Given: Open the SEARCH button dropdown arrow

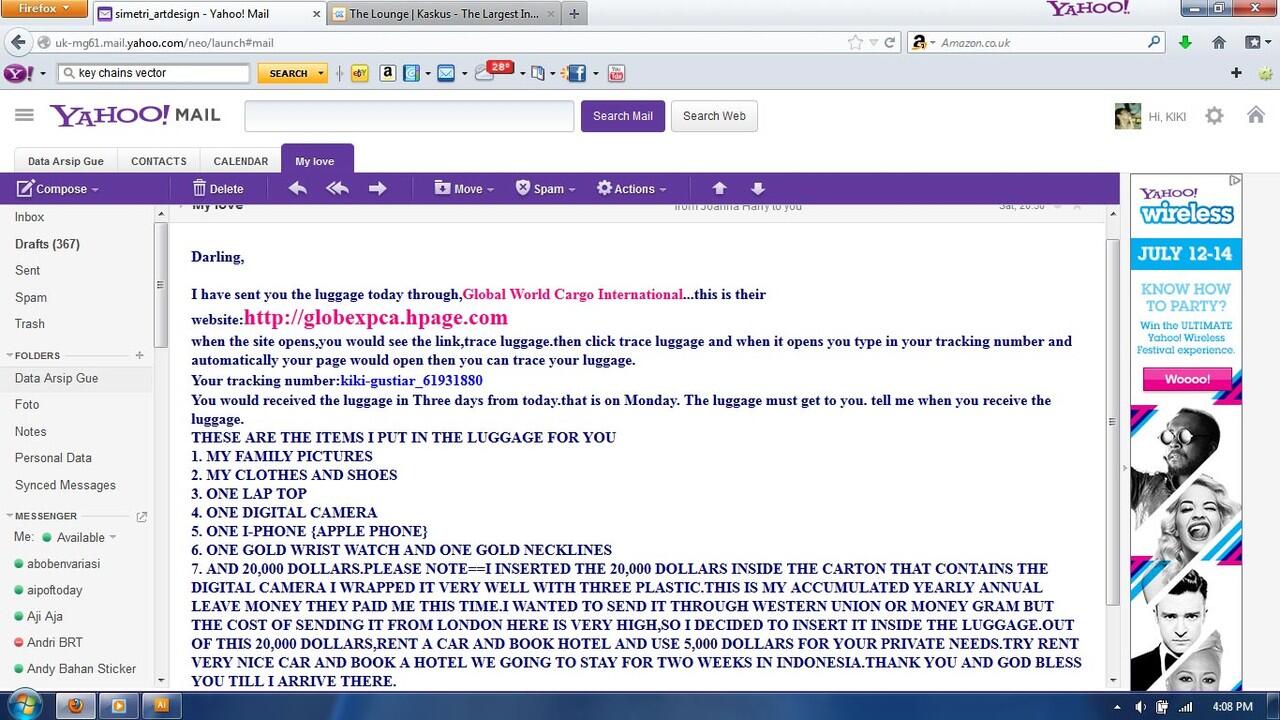Looking at the screenshot, I should point(322,73).
